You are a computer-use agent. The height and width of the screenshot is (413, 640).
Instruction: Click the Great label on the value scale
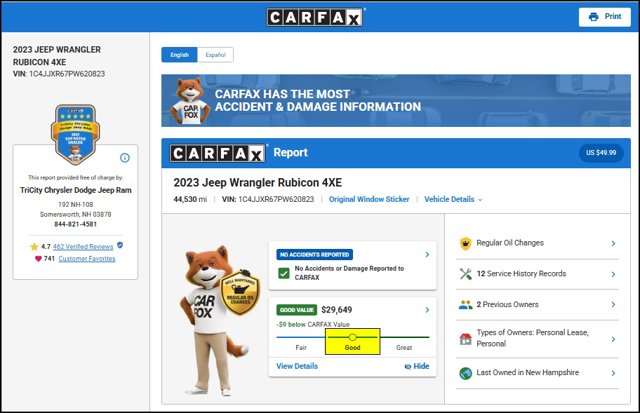click(404, 347)
